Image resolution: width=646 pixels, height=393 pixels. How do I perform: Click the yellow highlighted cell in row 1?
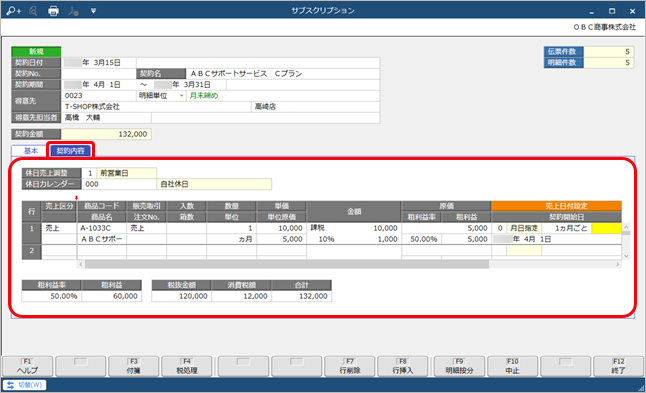(606, 228)
